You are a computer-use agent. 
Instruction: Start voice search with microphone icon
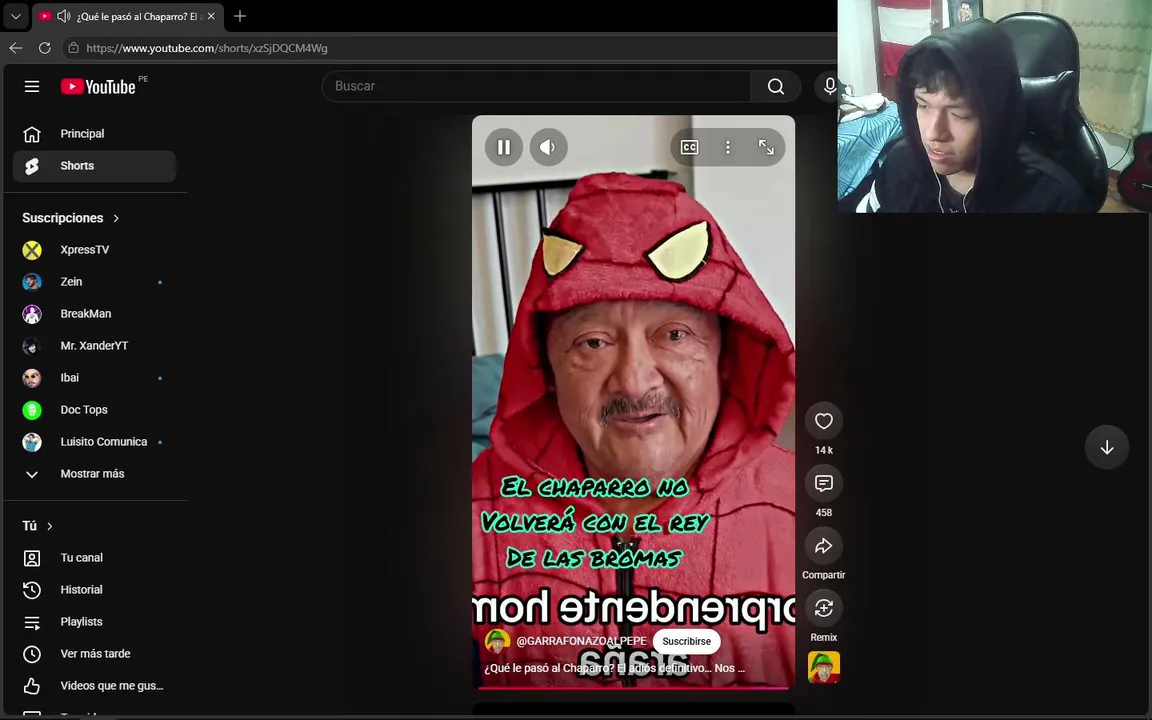tap(829, 86)
